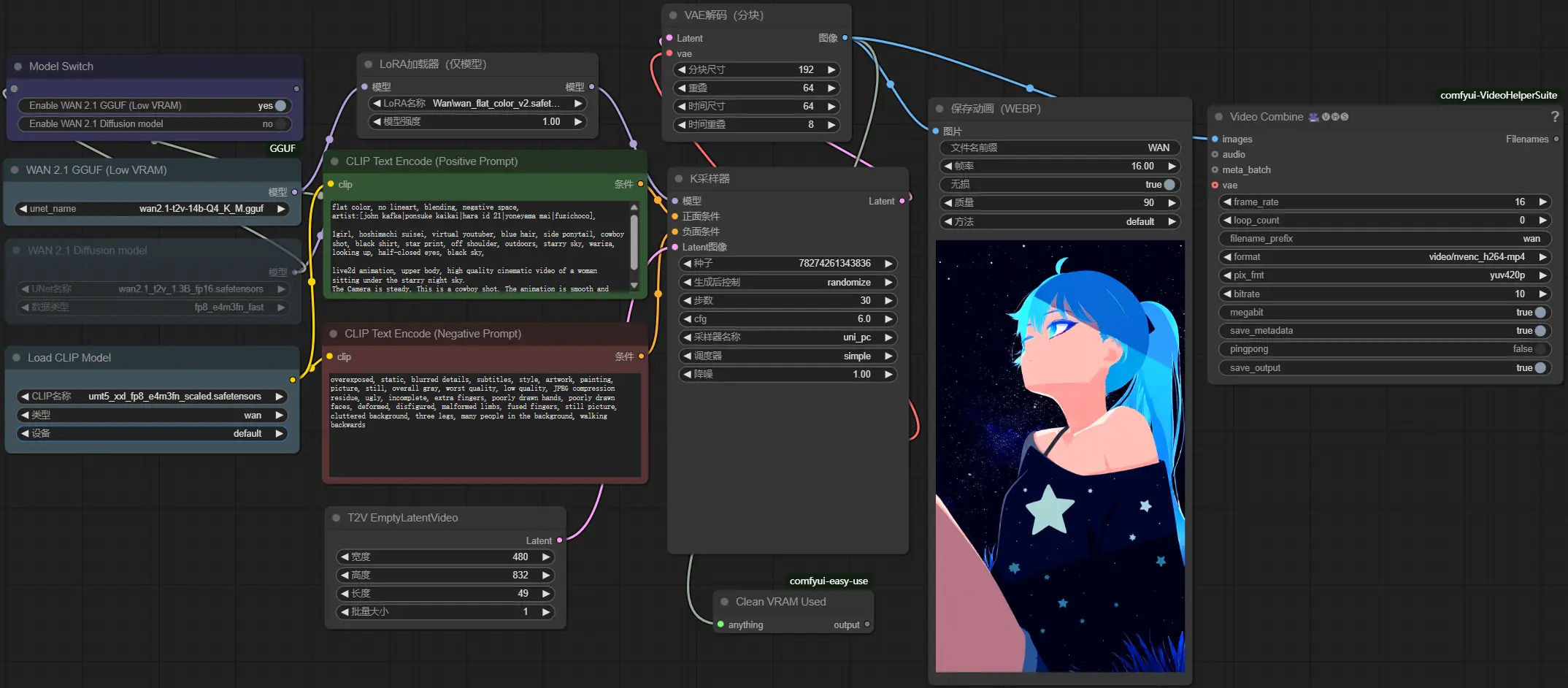Screen dimensions: 1568x688
Task: Toggle Enable WAN 2.1 GGUF (Low VRAM) switch
Action: point(280,106)
